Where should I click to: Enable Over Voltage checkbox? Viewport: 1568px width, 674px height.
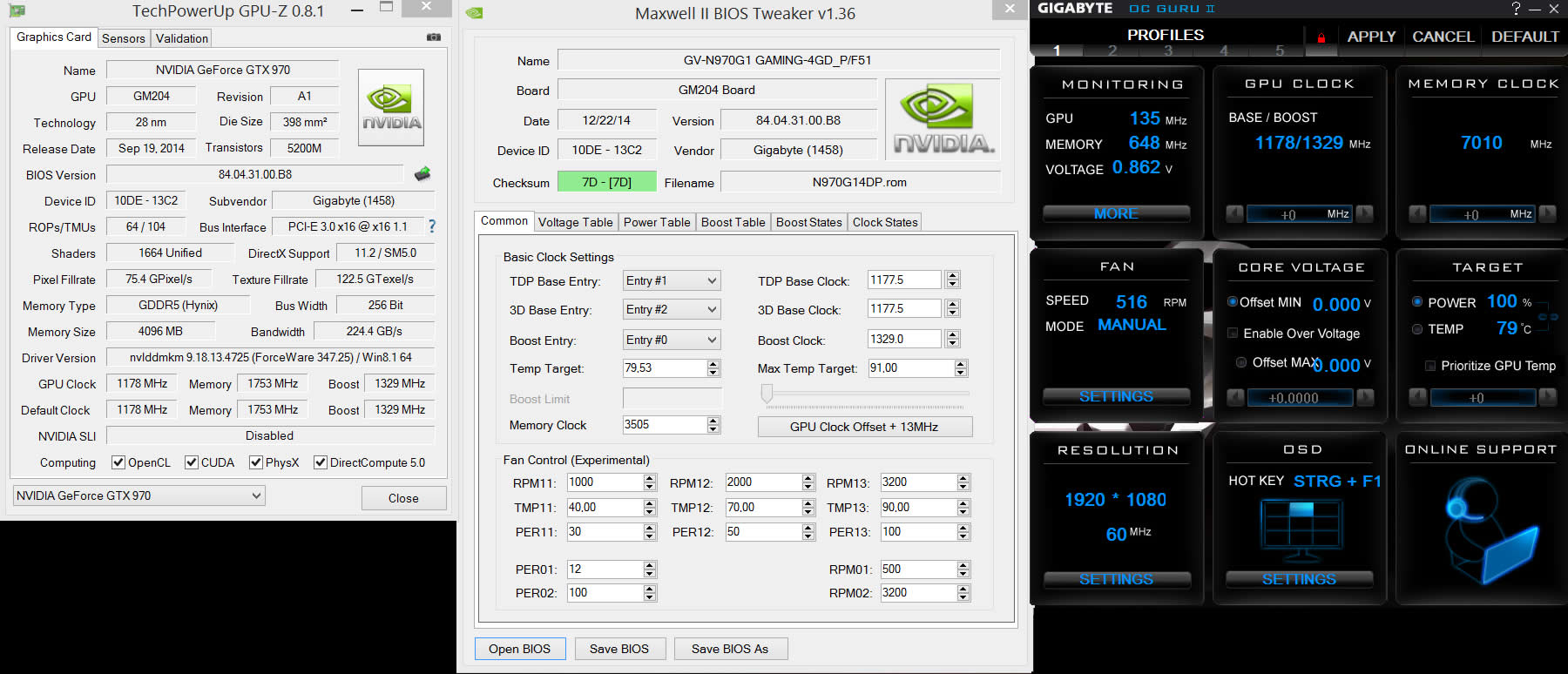pyautogui.click(x=1233, y=334)
